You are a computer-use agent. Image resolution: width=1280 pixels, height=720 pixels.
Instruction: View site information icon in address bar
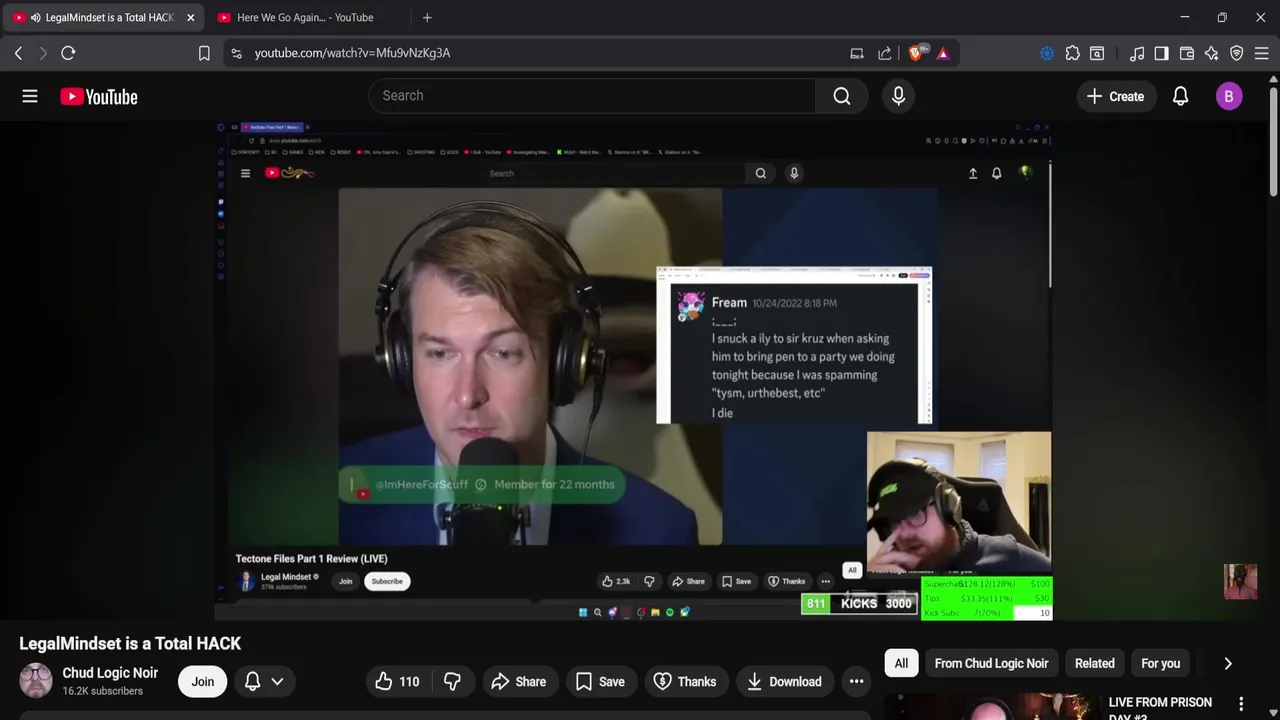(236, 53)
